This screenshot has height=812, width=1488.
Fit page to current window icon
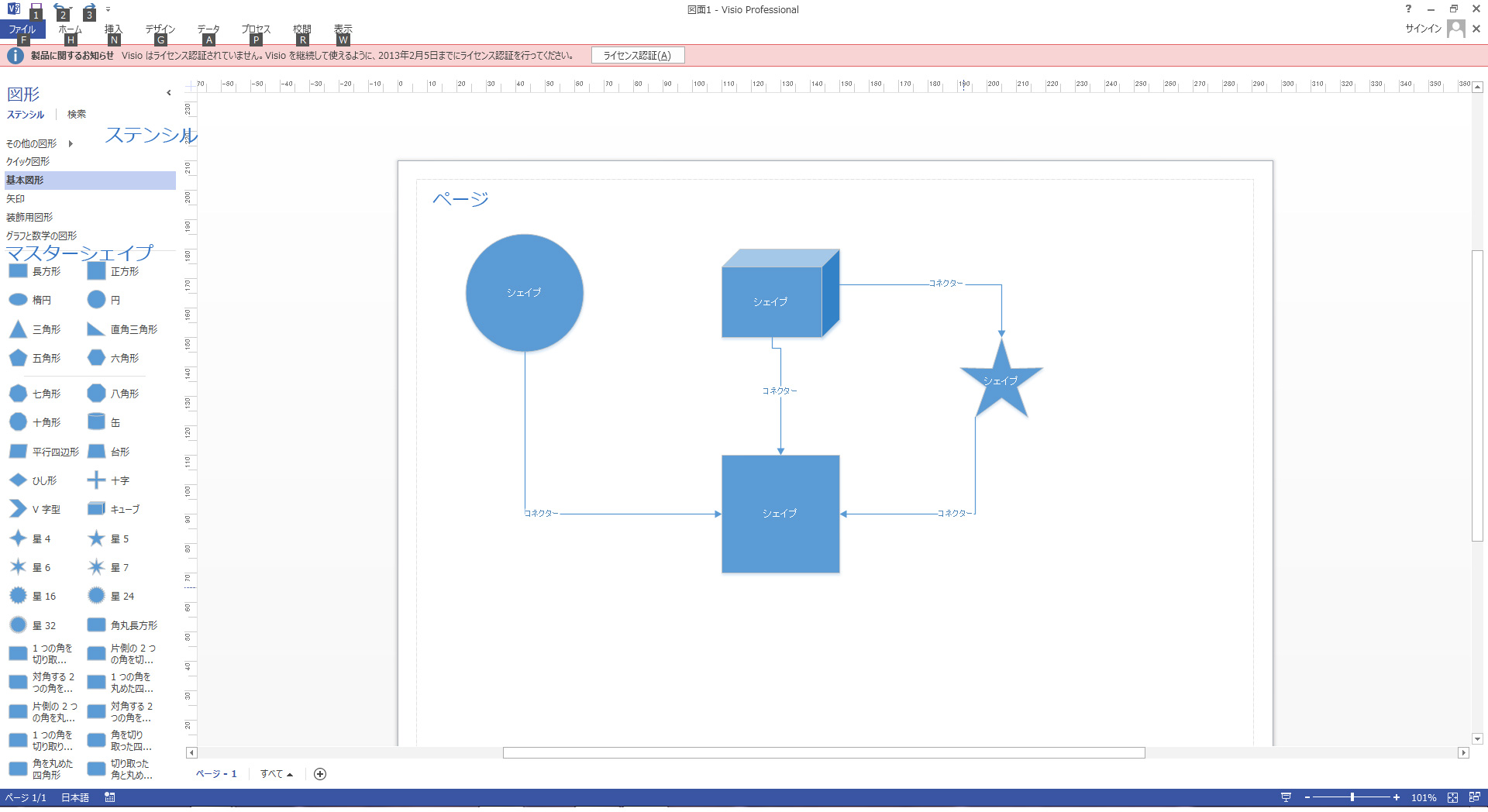pyautogui.click(x=1453, y=797)
